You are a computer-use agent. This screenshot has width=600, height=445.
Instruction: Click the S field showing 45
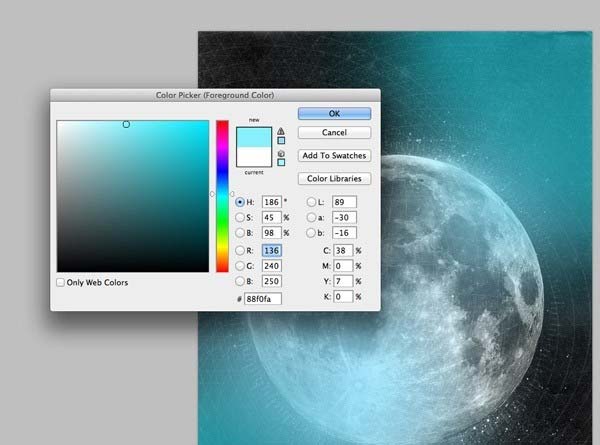pyautogui.click(x=271, y=217)
